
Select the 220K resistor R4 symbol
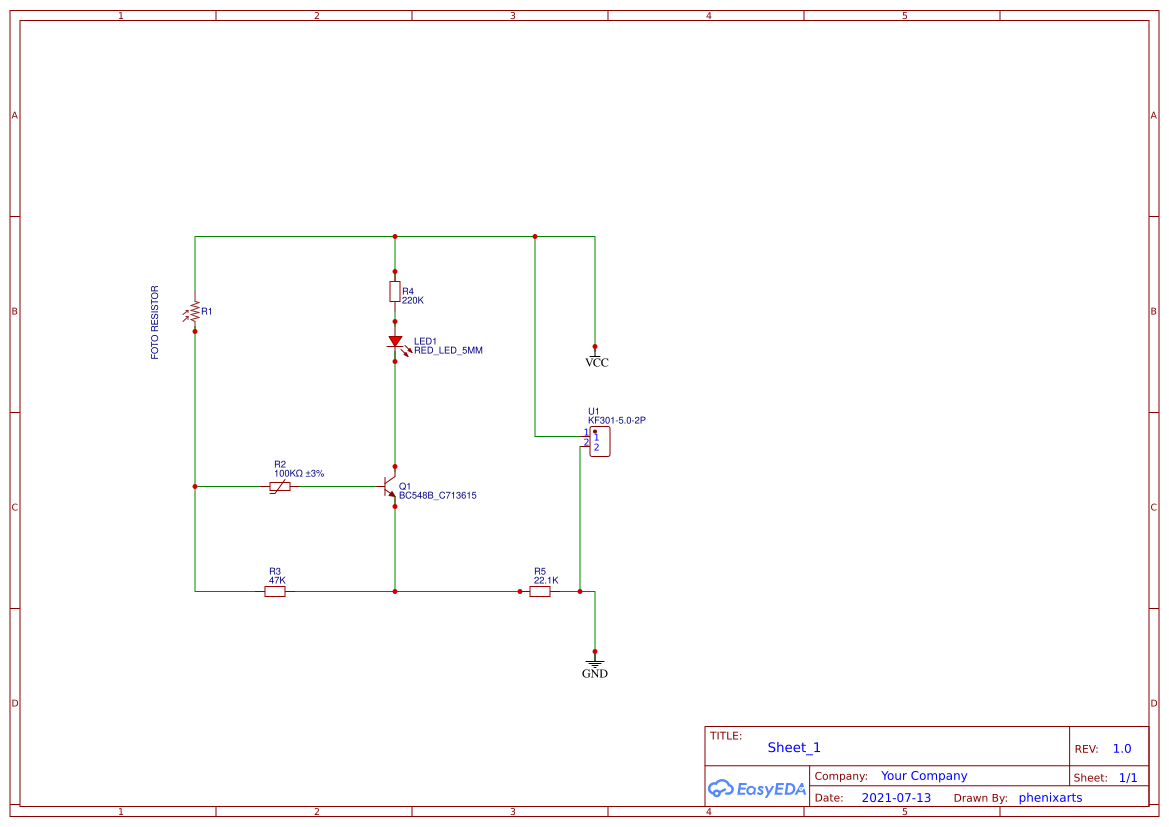(395, 290)
